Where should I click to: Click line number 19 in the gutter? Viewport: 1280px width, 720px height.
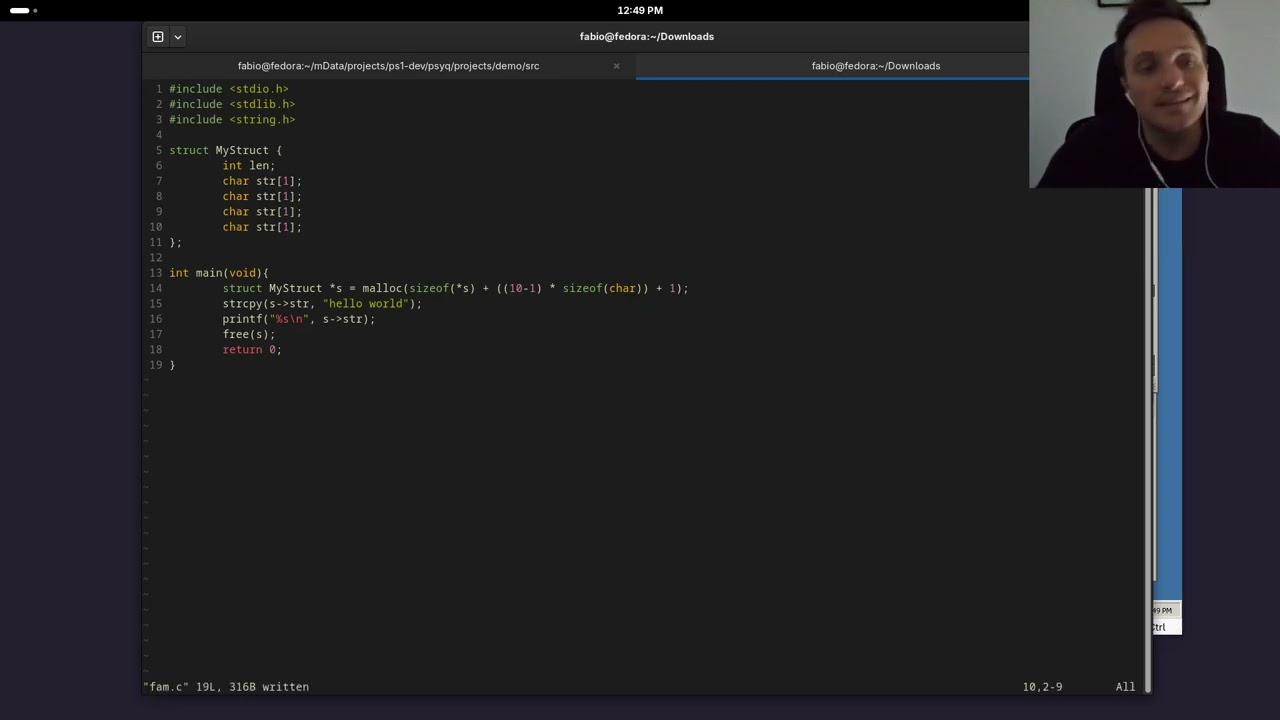pos(155,365)
